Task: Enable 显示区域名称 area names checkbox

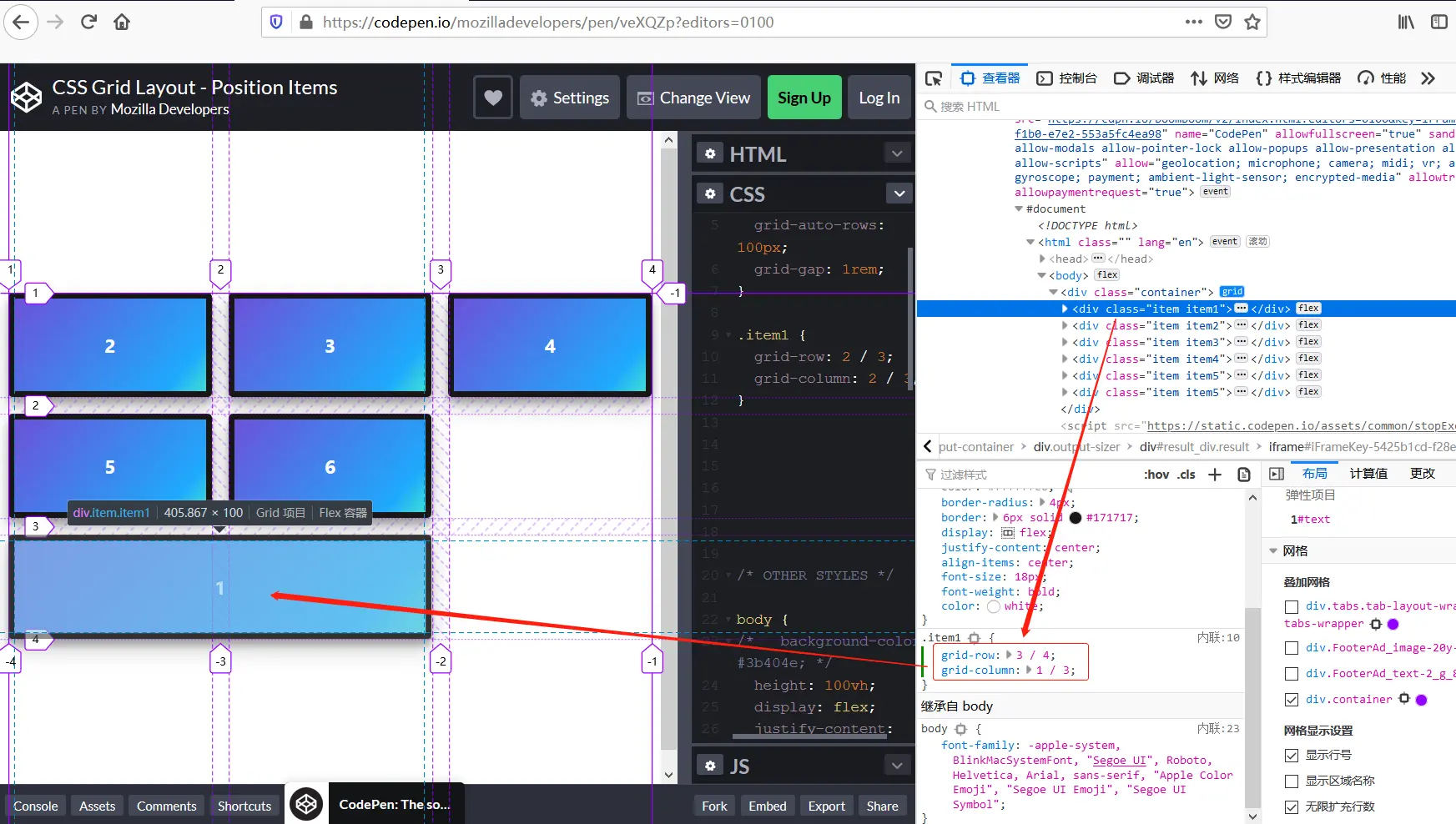Action: point(1292,781)
